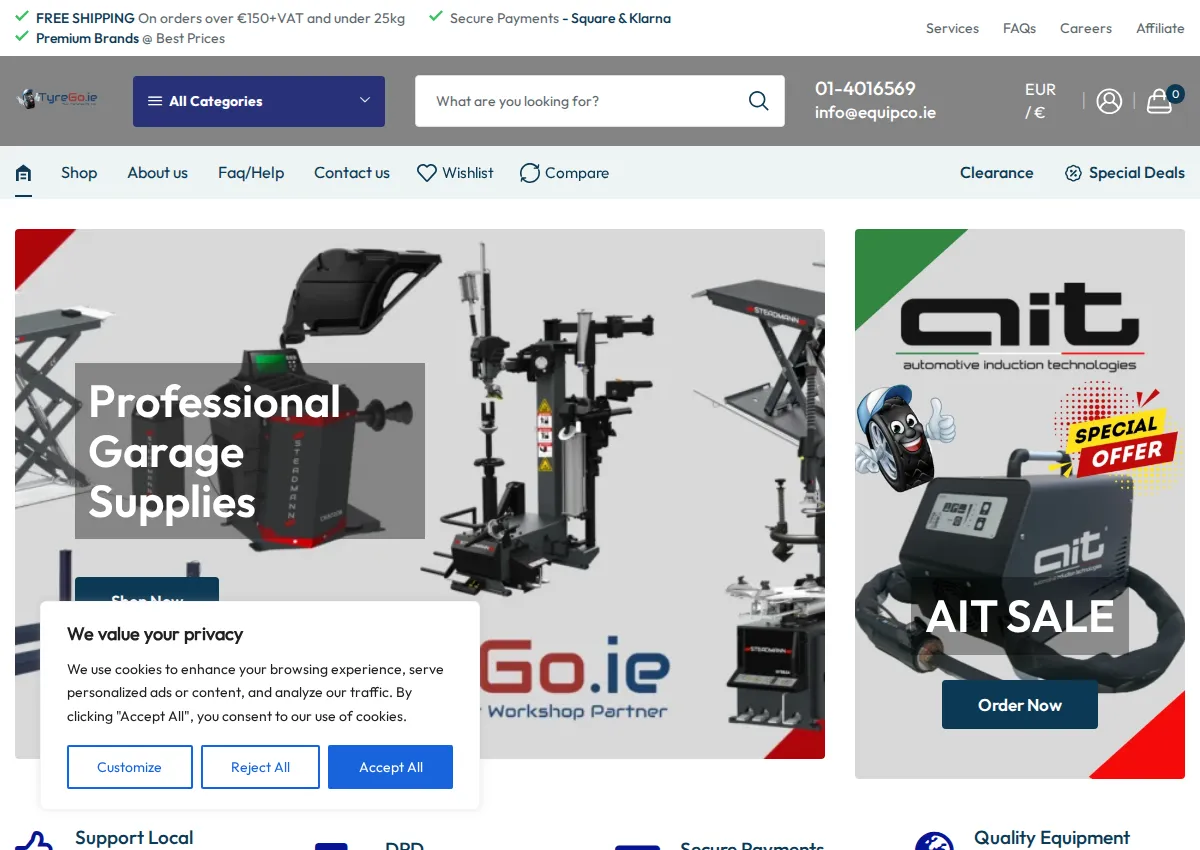Click the Shop Now banner button

point(147,590)
